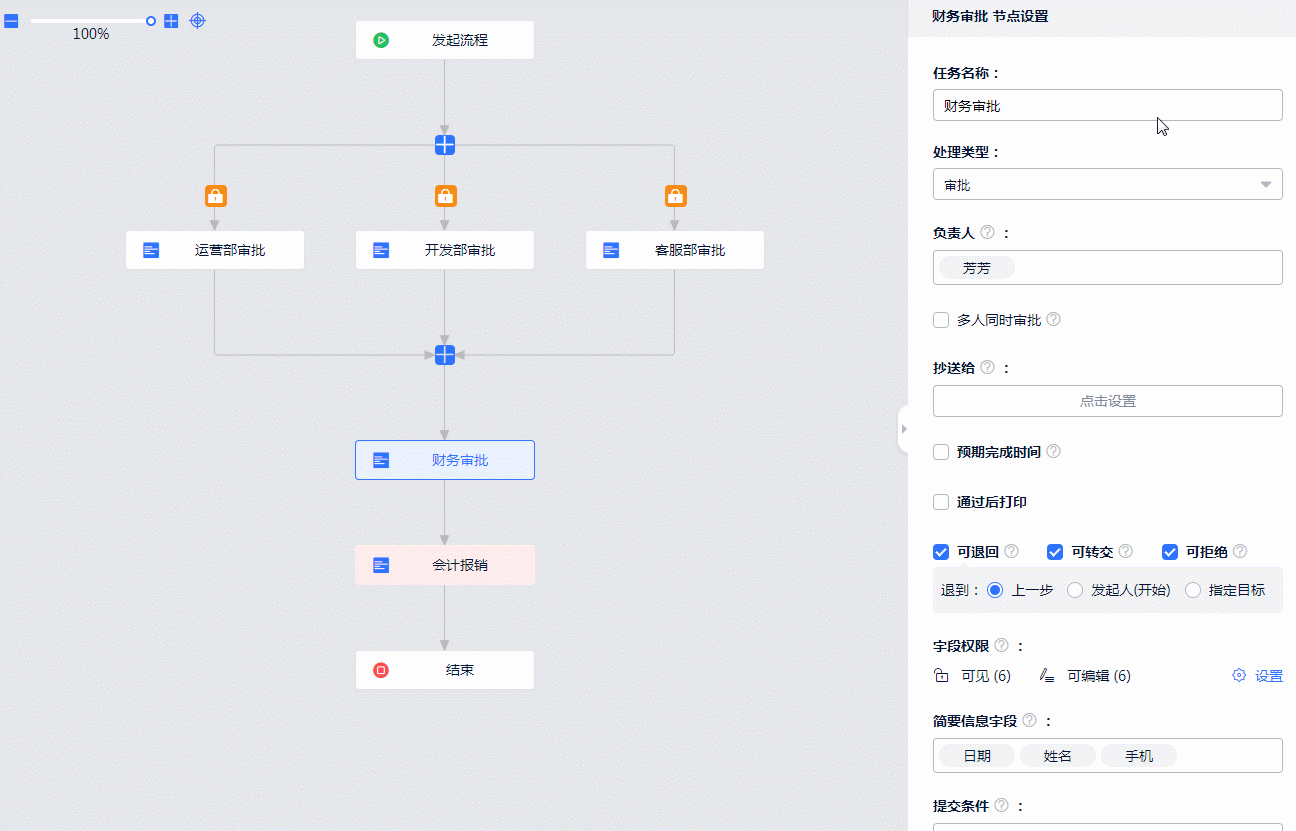Screen dimensions: 1296x831
Task: Enable the 多人同时审批 checkbox
Action: click(941, 320)
